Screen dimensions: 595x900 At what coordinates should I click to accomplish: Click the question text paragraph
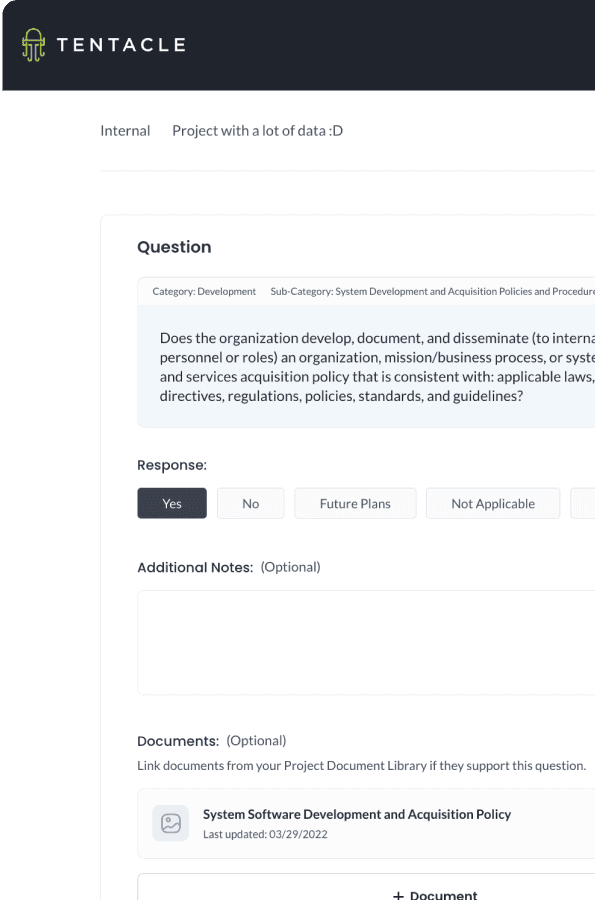377,367
